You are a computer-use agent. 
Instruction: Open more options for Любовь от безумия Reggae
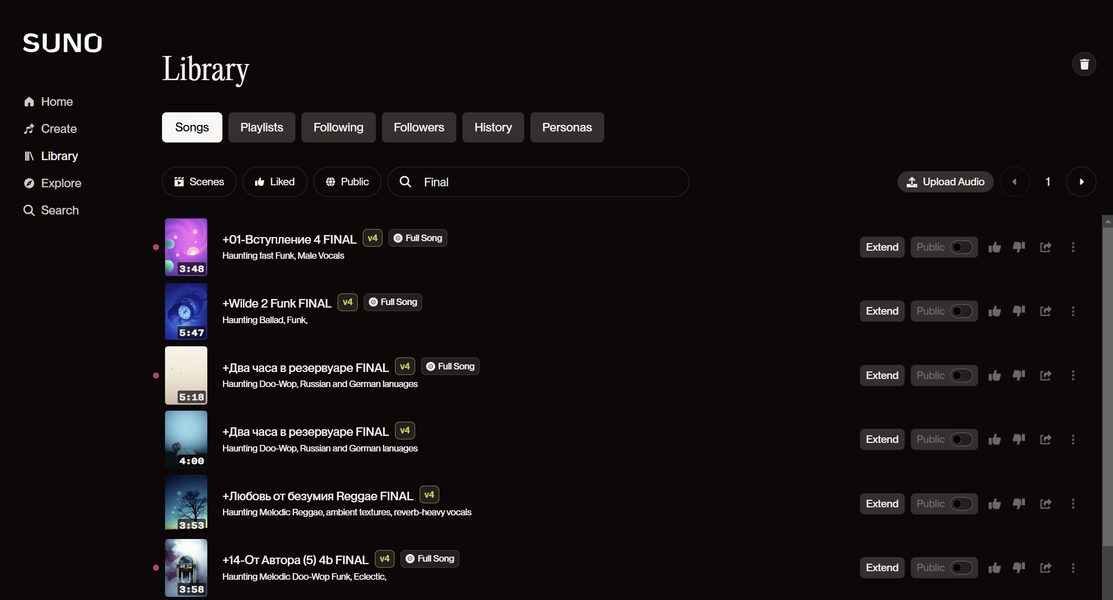point(1073,503)
